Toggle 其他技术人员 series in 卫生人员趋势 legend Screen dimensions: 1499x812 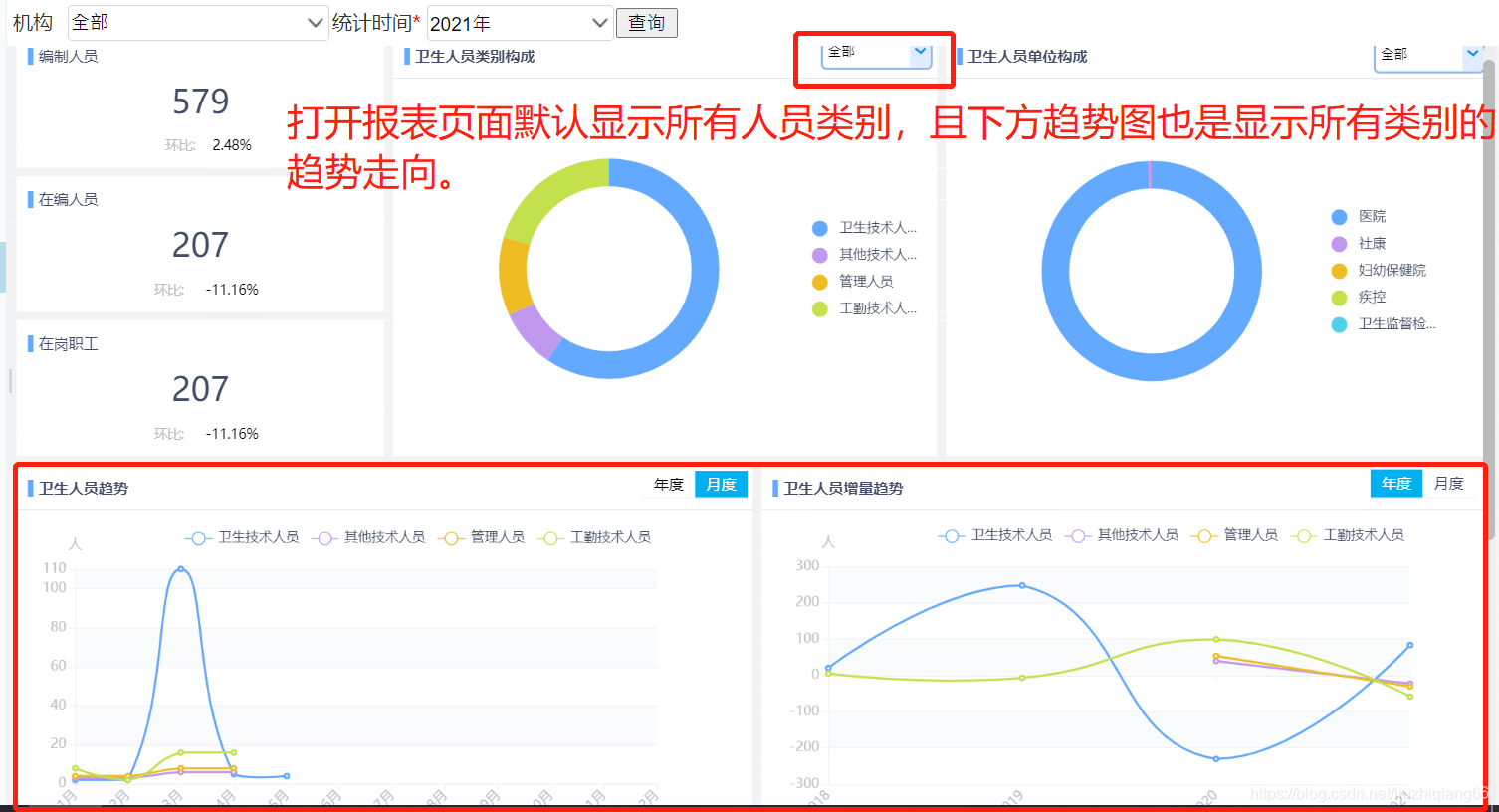(368, 537)
